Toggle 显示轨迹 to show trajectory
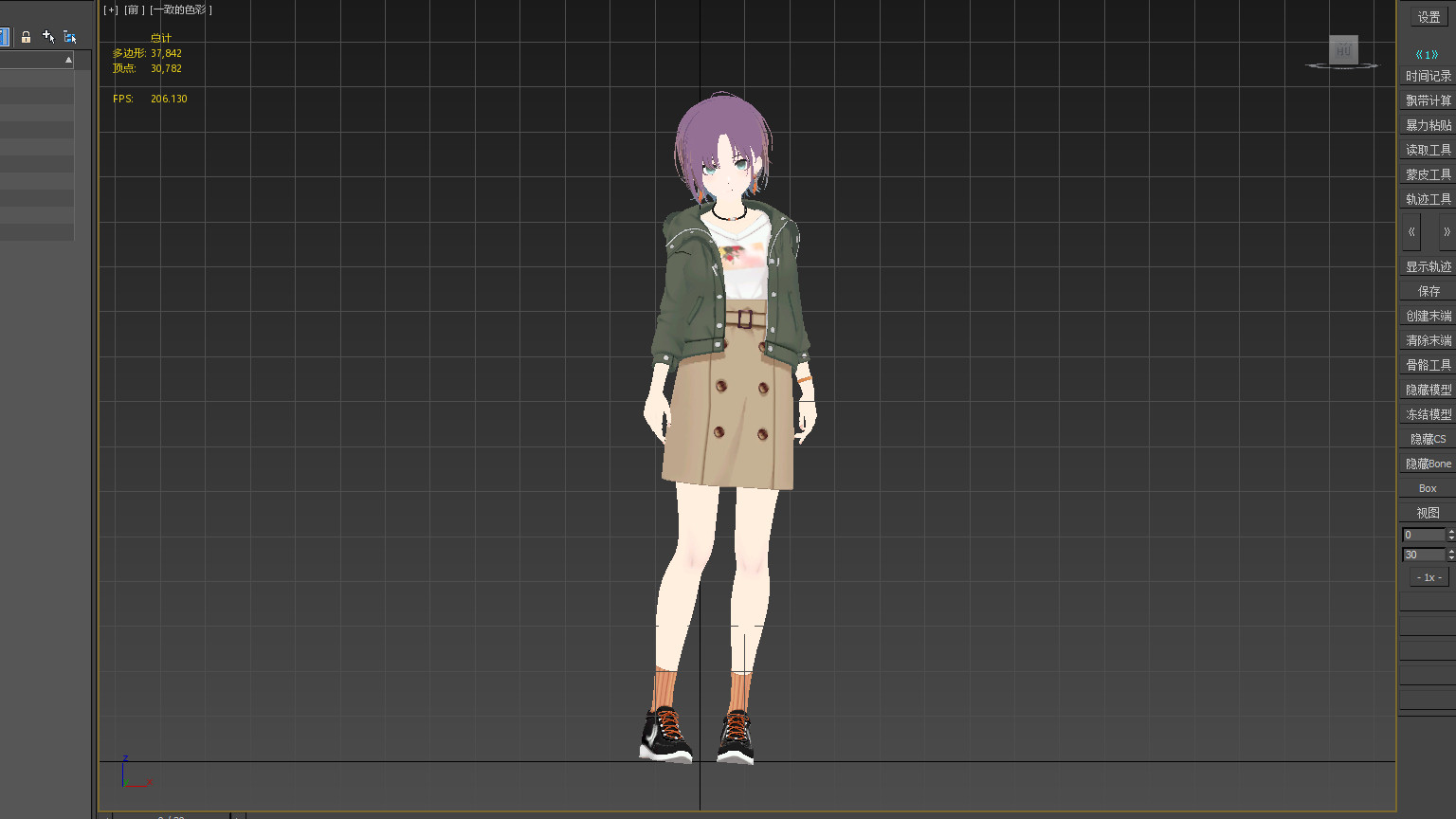Screen dimensions: 1456x819 [1428, 266]
